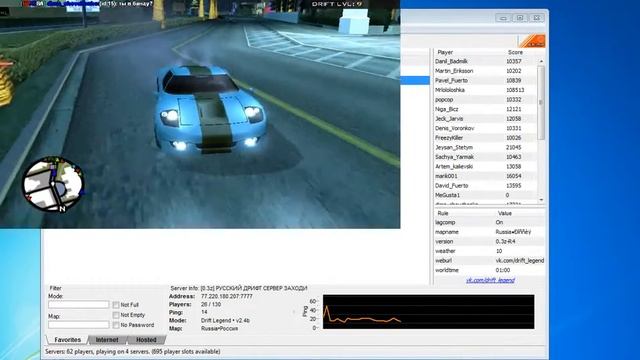Click player list scrollbar up arrow
This screenshot has width=640, height=360.
(541, 61)
